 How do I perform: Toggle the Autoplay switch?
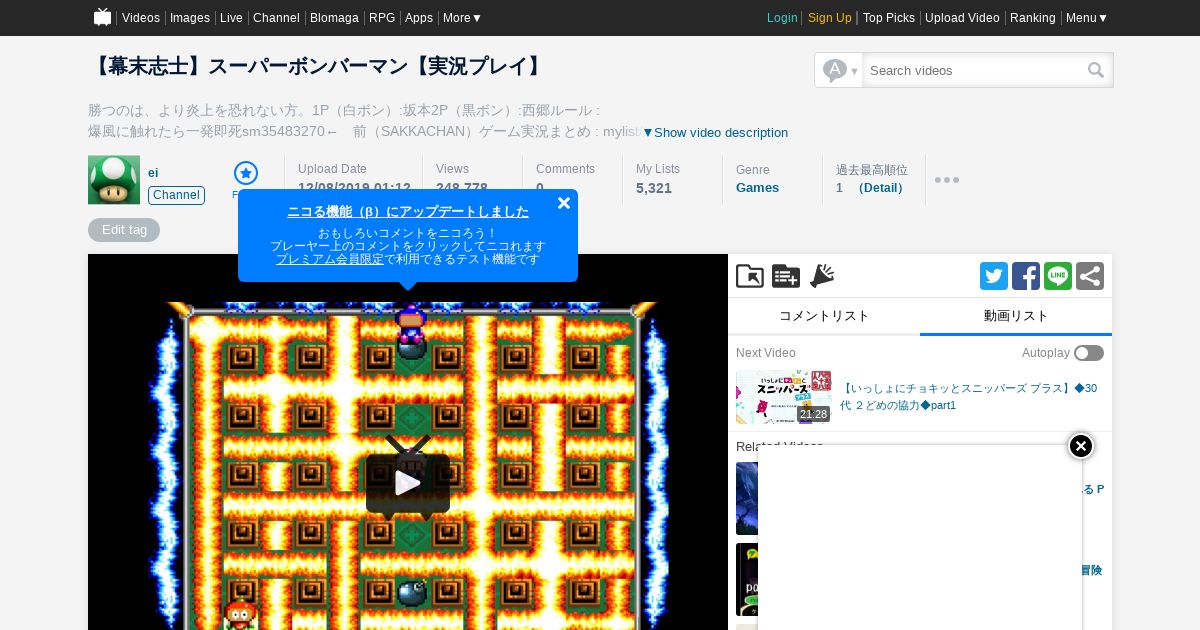coord(1089,353)
